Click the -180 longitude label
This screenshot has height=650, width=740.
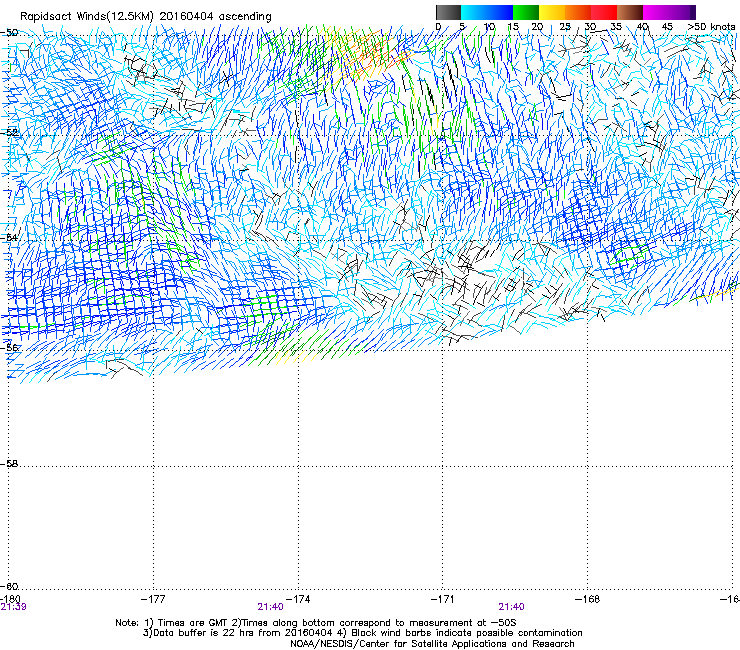[10, 599]
